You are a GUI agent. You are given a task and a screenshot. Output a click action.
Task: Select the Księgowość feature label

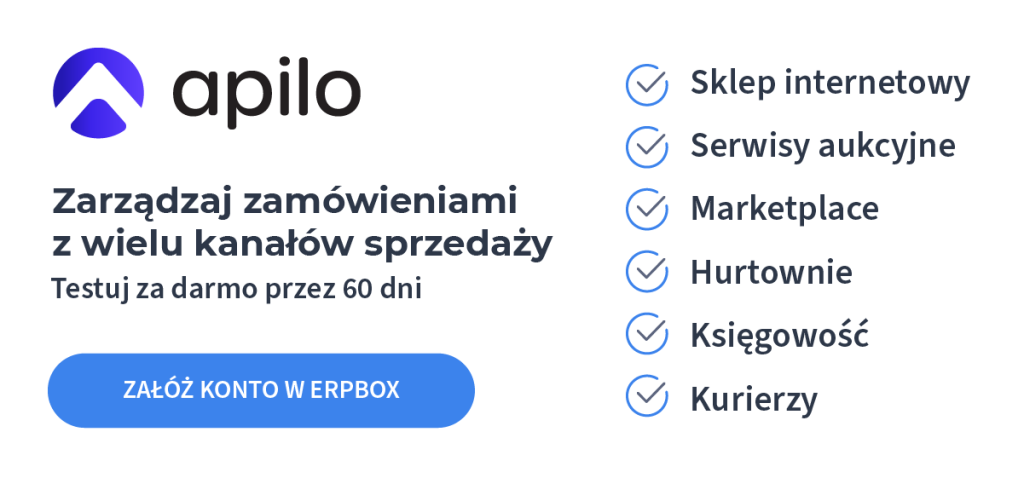coord(779,335)
